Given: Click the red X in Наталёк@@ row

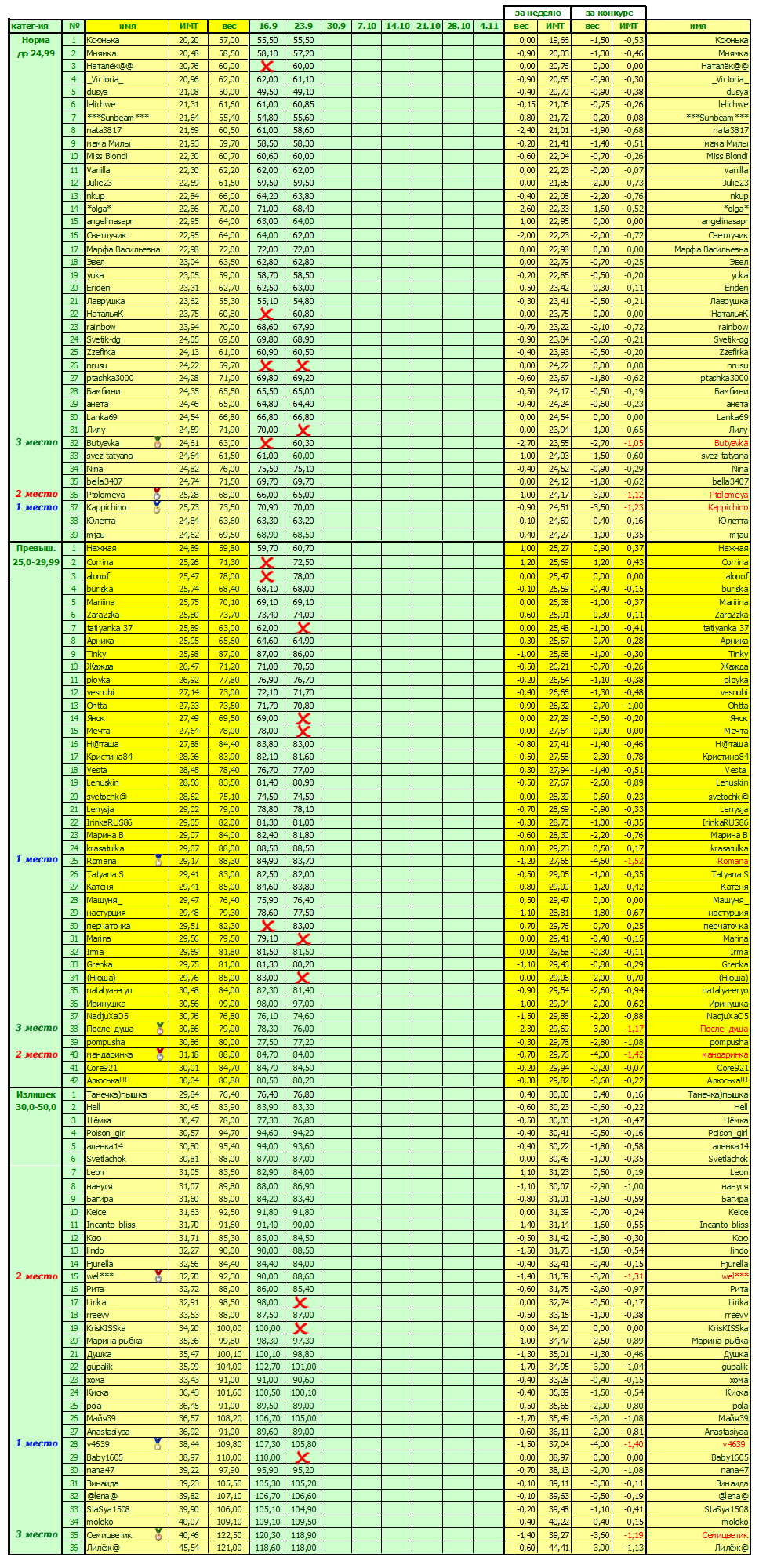Looking at the screenshot, I should point(267,66).
